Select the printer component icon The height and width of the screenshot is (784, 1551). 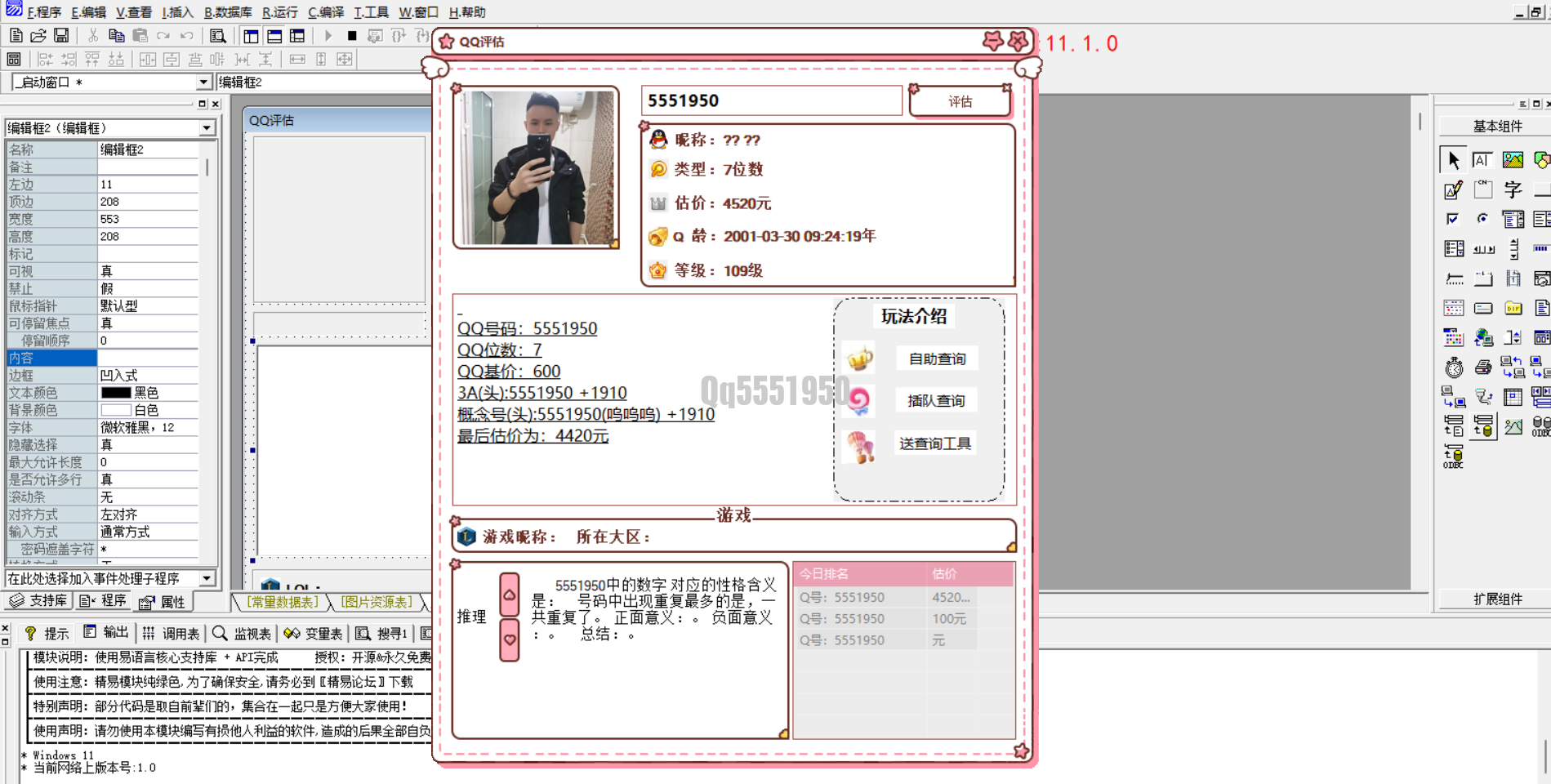[x=1484, y=367]
